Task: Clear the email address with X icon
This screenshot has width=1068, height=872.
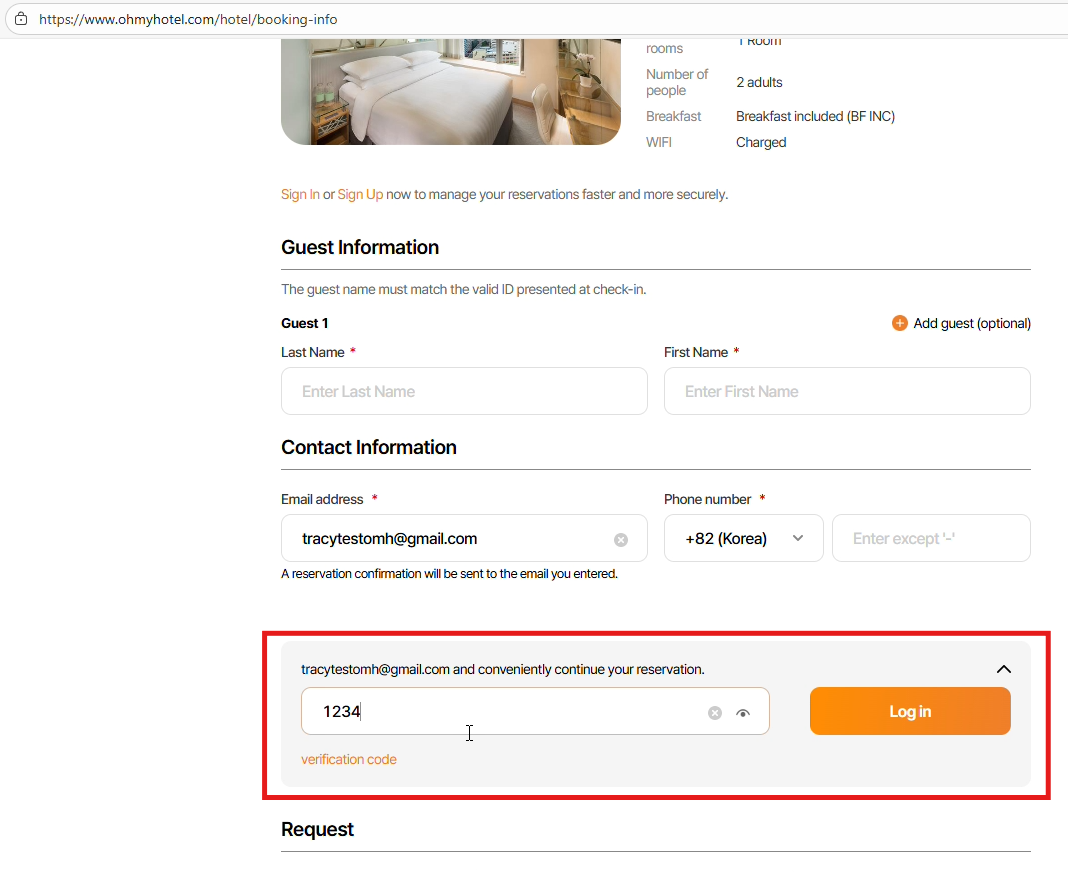Action: point(621,540)
